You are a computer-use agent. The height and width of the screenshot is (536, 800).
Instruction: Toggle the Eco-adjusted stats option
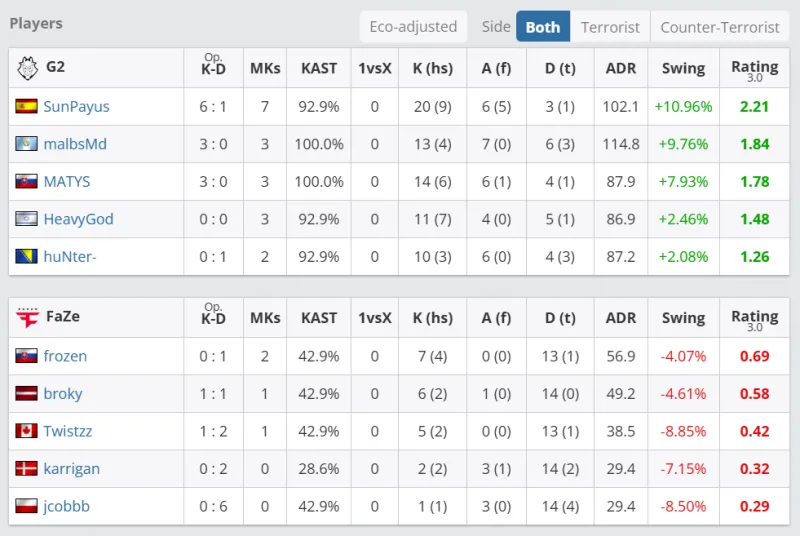413,27
